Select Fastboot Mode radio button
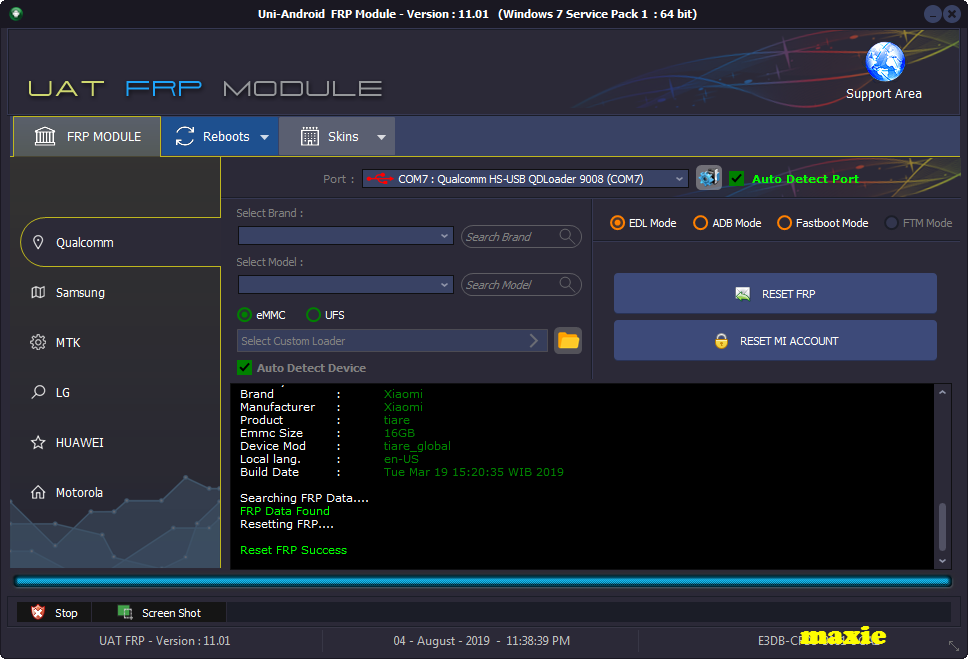 click(784, 223)
